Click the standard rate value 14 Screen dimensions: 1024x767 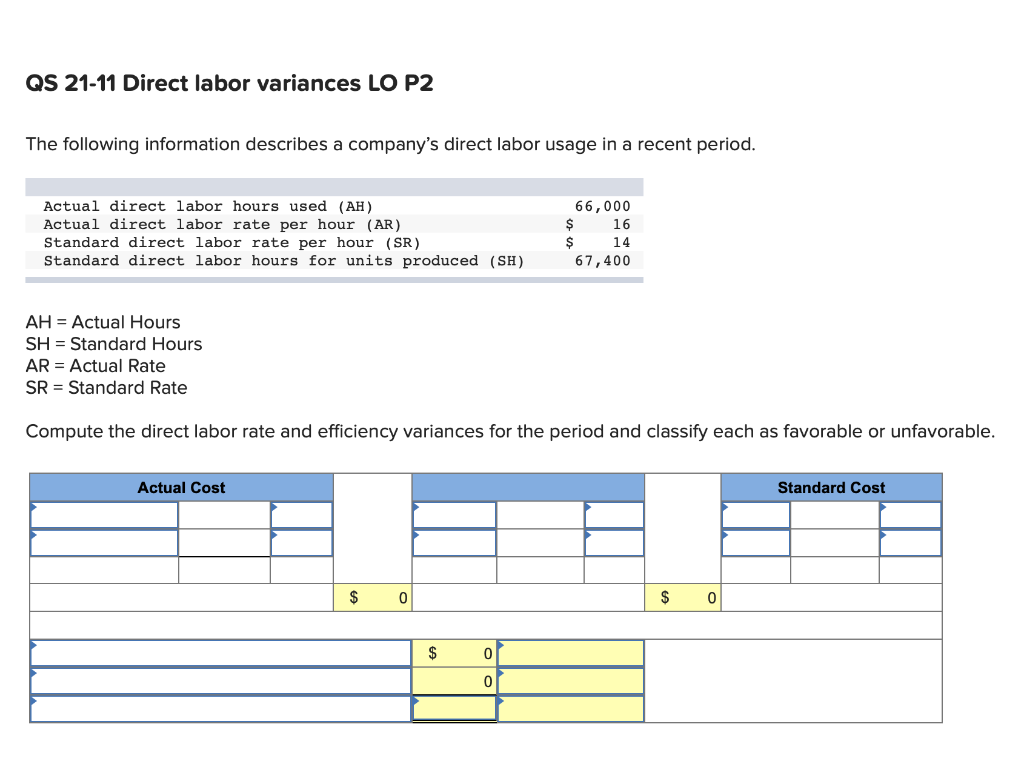click(x=622, y=242)
